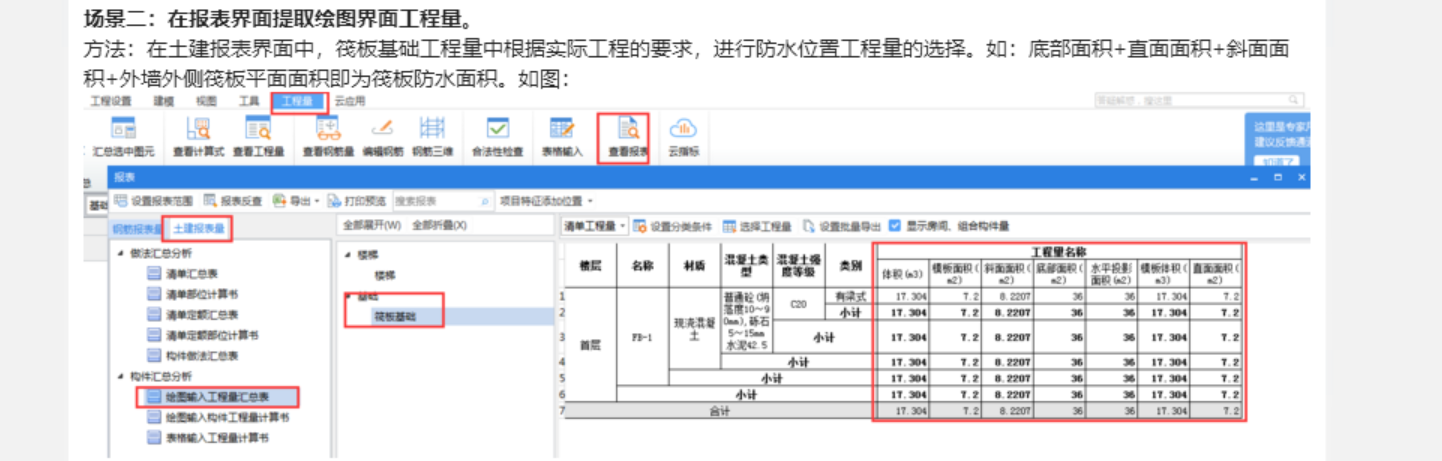The height and width of the screenshot is (461, 1442).
Task: Click the 合计 total row label
Action: 719,411
